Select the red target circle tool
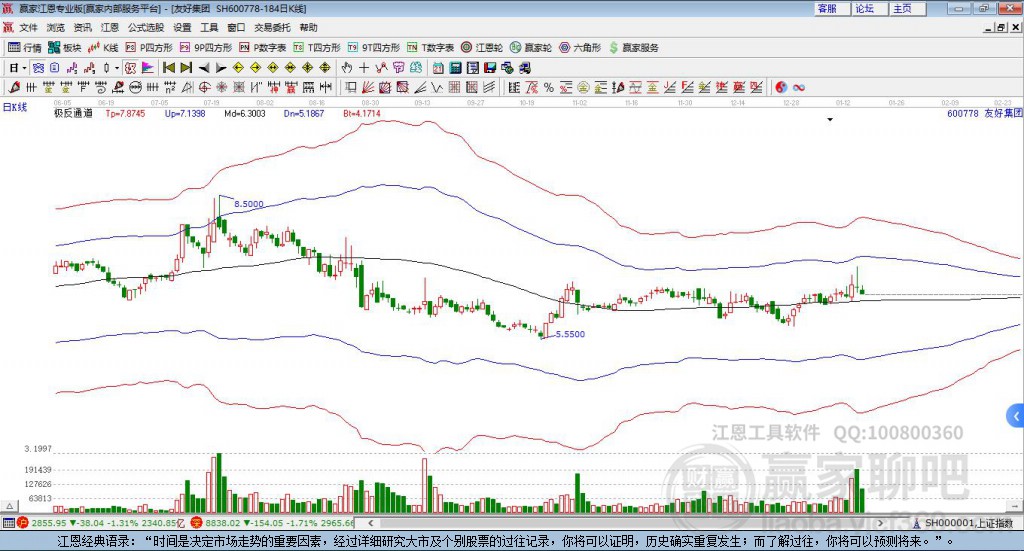Screen dimensions: 1024x551 coord(204,87)
